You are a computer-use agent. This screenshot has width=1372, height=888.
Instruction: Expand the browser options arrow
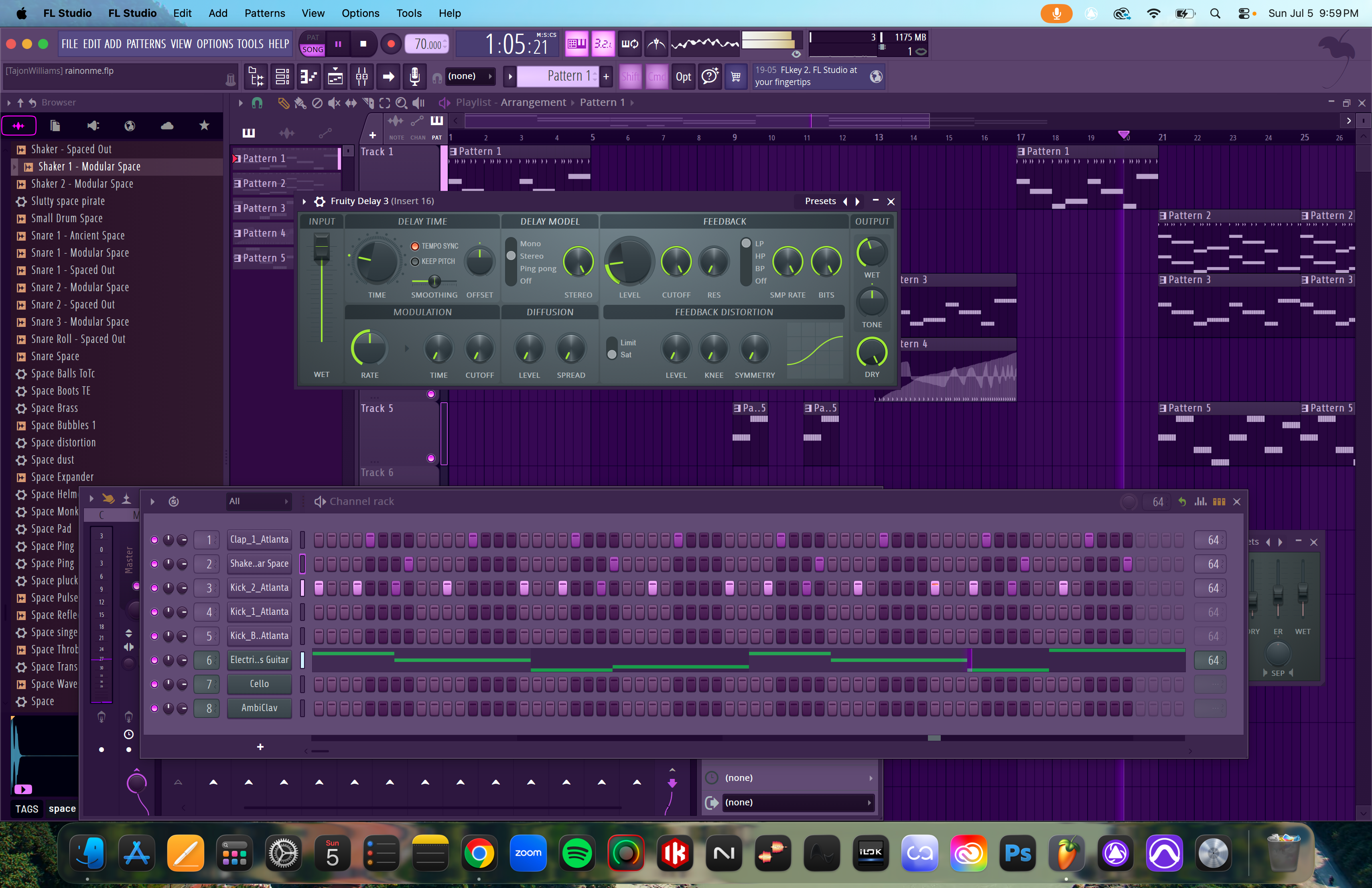9,103
